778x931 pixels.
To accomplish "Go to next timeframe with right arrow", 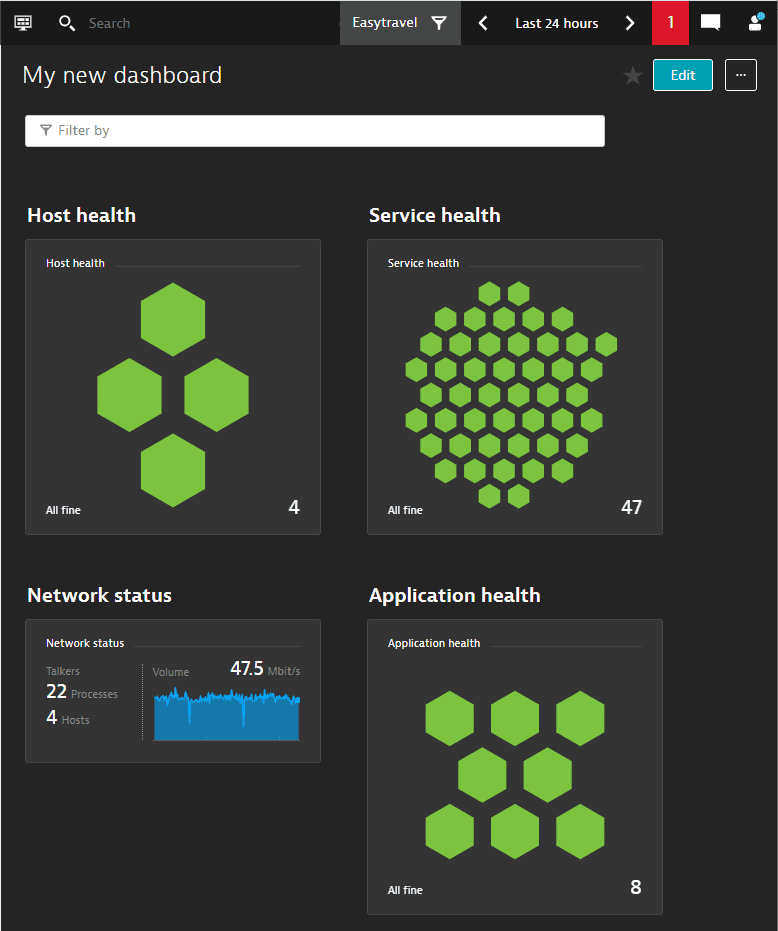I will click(630, 23).
